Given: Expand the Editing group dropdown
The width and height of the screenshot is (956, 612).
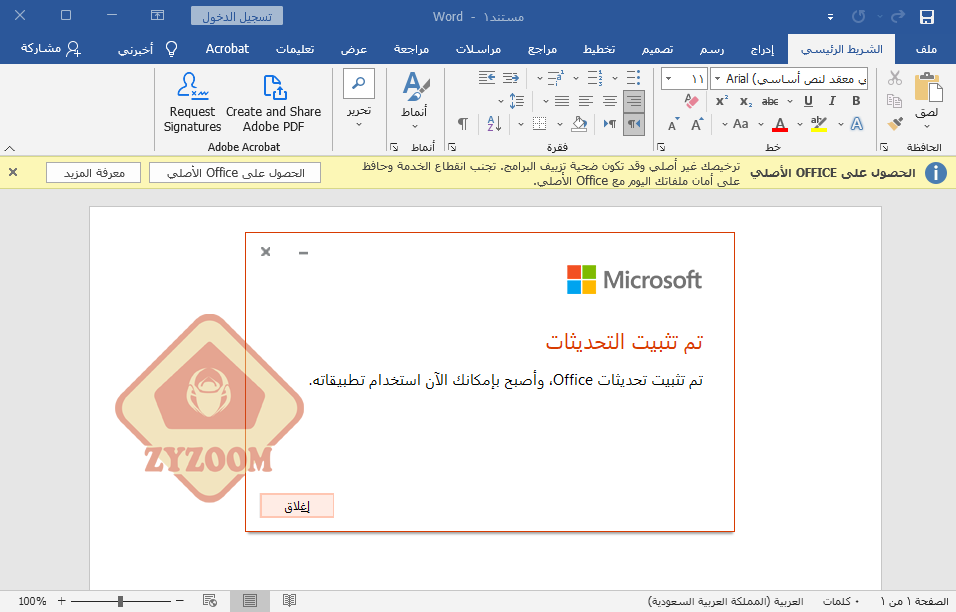Looking at the screenshot, I should coord(358,125).
